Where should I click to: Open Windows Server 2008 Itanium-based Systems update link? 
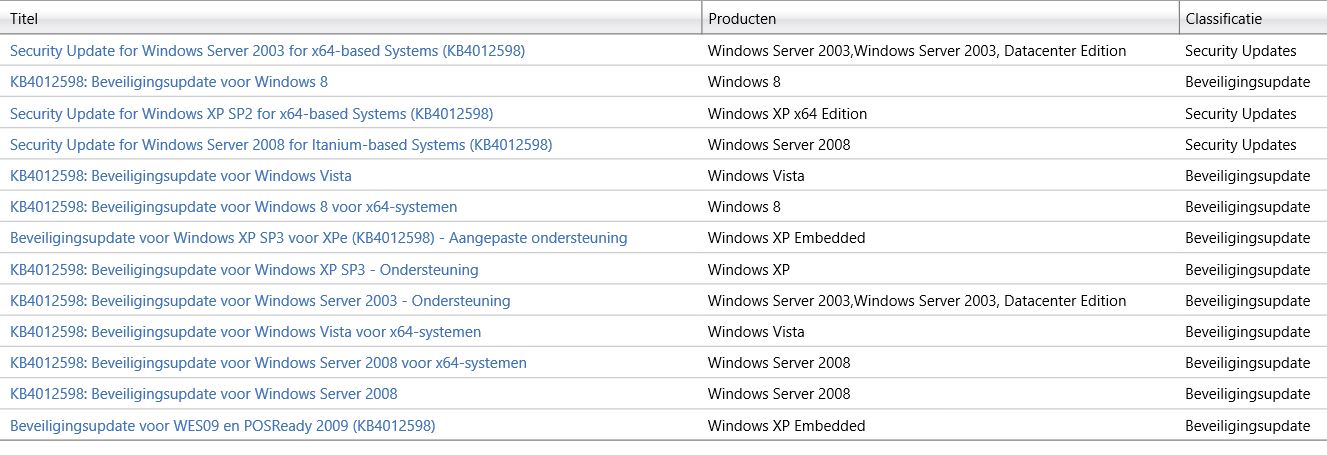[281, 144]
